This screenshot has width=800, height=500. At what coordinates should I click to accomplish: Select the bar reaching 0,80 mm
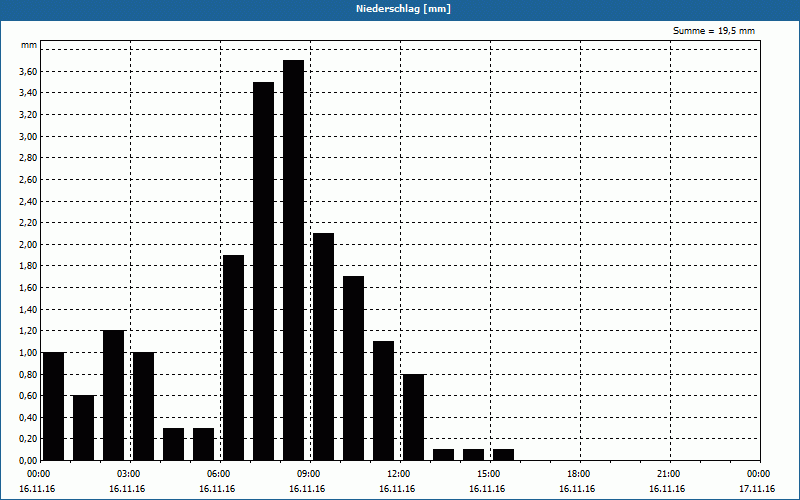(413, 417)
